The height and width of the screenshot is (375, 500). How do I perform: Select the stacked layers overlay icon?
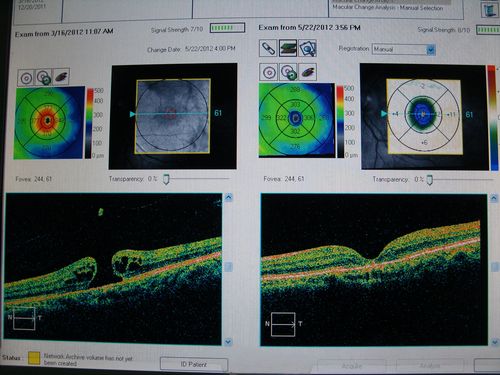click(x=288, y=48)
